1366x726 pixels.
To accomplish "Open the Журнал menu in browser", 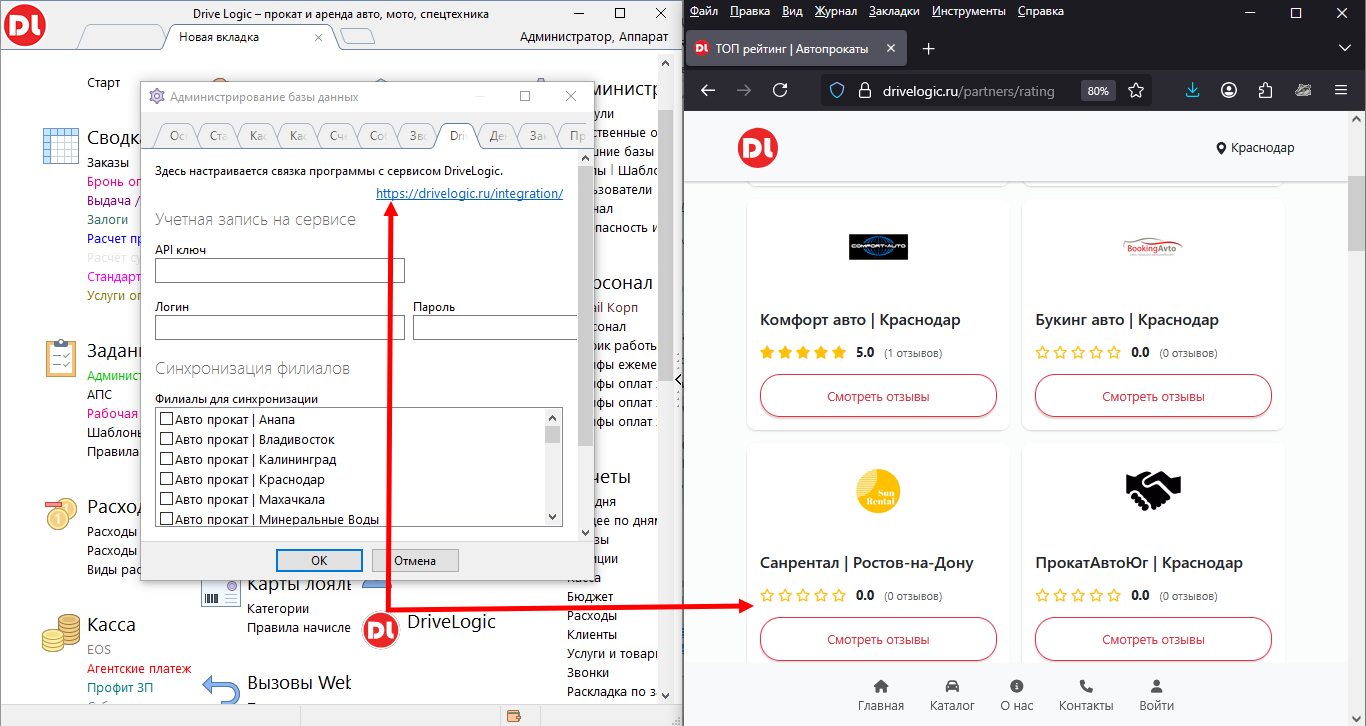I will pos(835,11).
